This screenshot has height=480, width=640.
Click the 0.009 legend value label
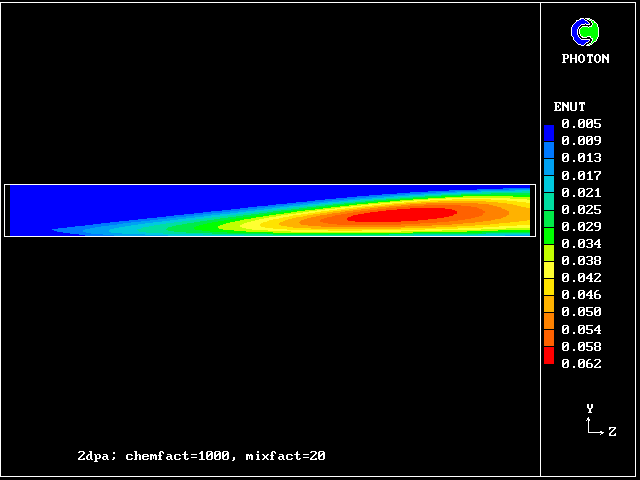[581, 141]
